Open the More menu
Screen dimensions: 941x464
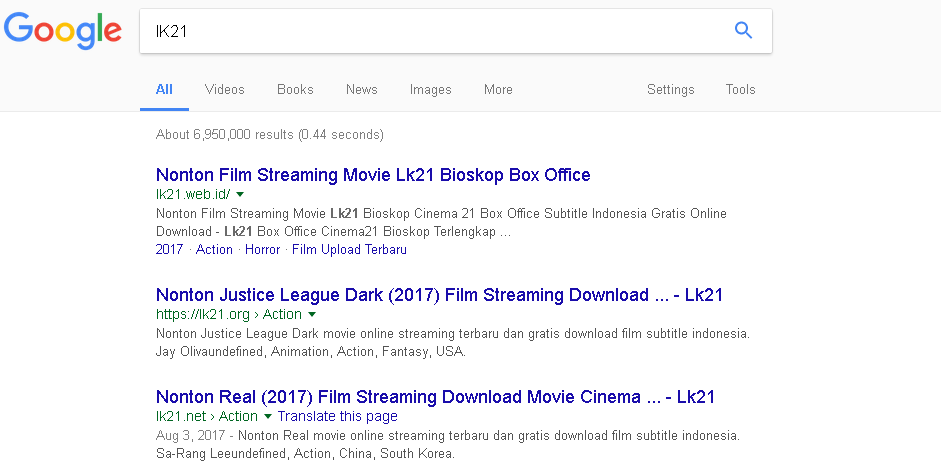point(498,89)
